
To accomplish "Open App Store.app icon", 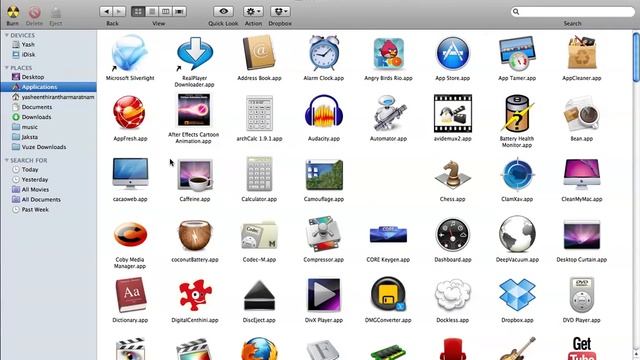I will point(453,53).
